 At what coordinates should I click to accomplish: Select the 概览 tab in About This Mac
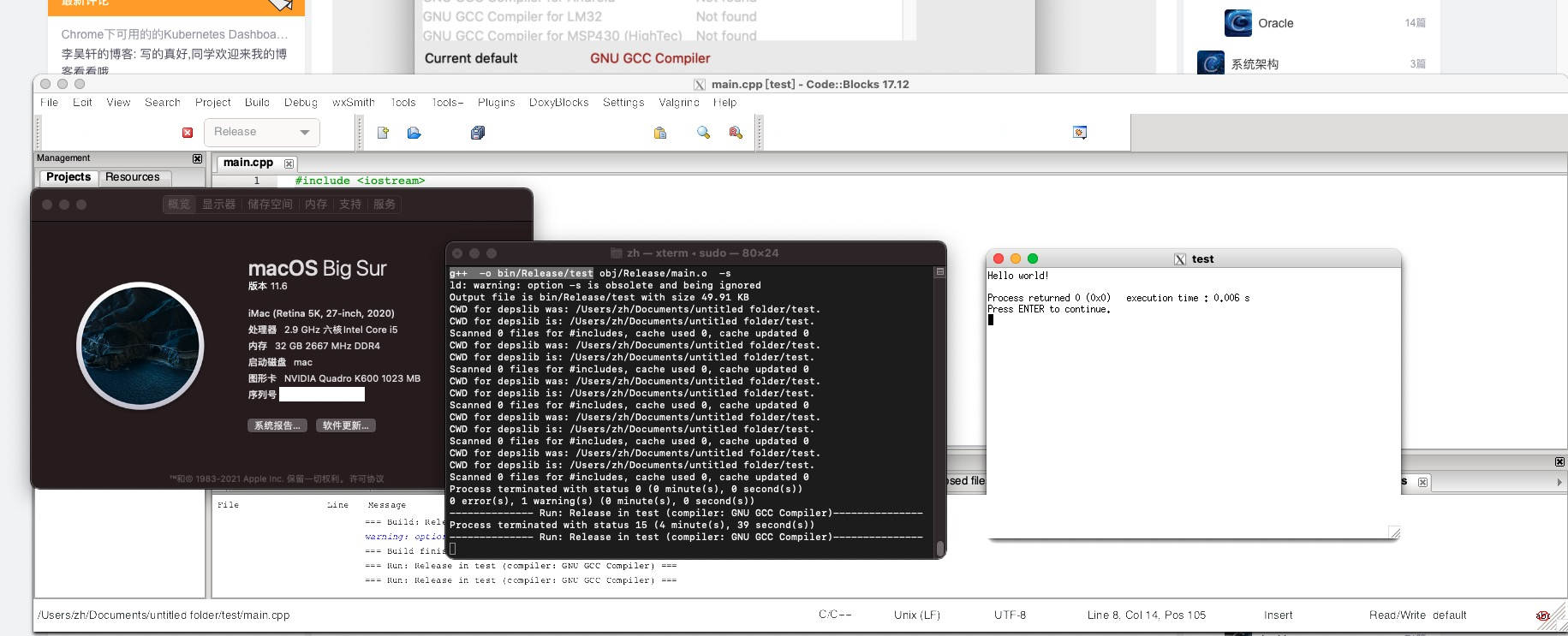pyautogui.click(x=179, y=205)
